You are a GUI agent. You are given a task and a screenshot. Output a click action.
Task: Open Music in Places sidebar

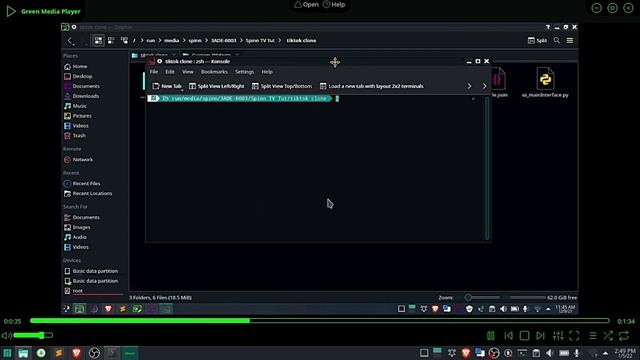[76, 106]
